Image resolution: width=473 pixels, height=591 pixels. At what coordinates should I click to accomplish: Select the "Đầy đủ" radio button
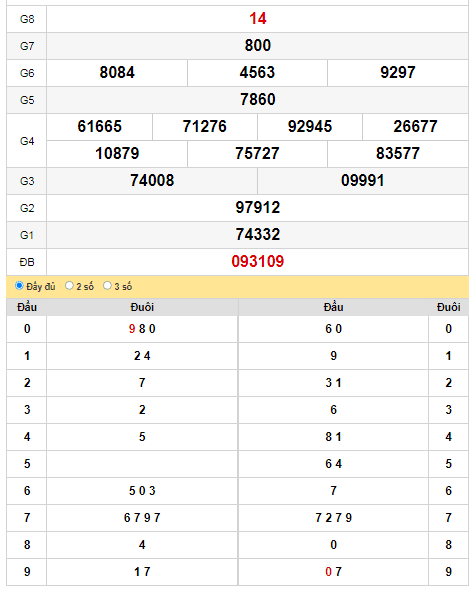pos(19,286)
